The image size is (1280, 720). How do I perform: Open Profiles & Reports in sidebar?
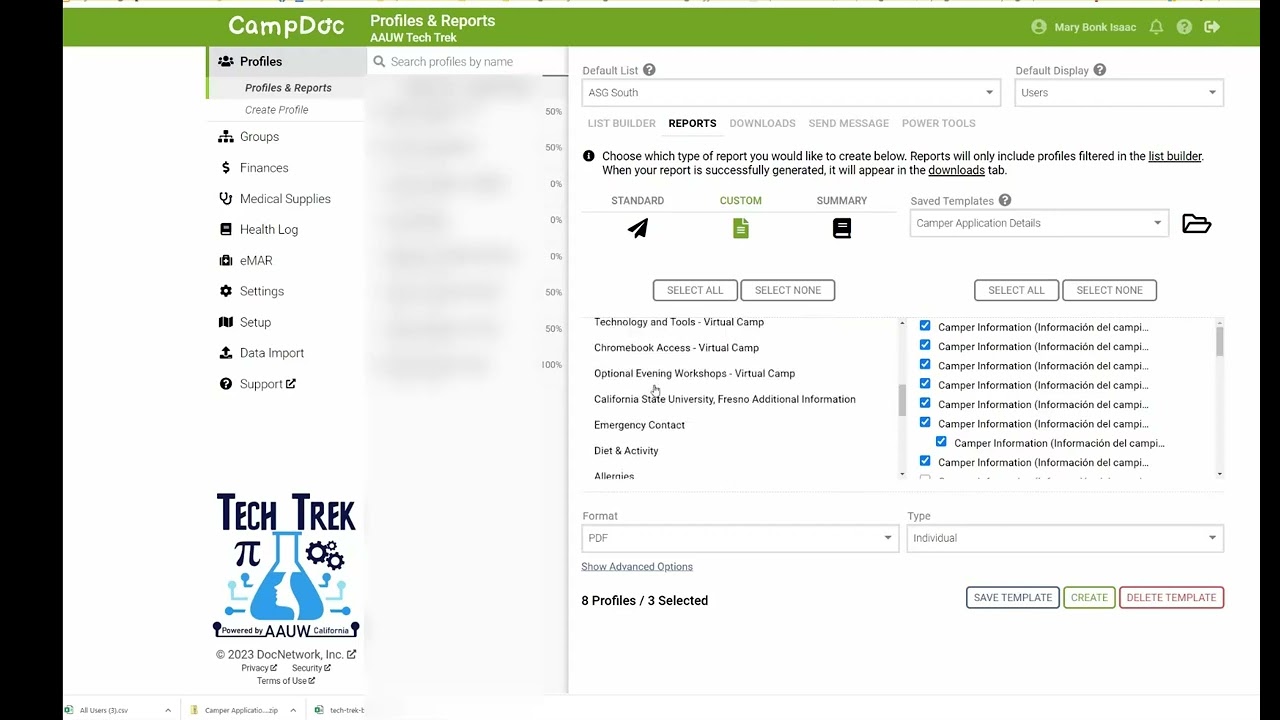click(288, 88)
